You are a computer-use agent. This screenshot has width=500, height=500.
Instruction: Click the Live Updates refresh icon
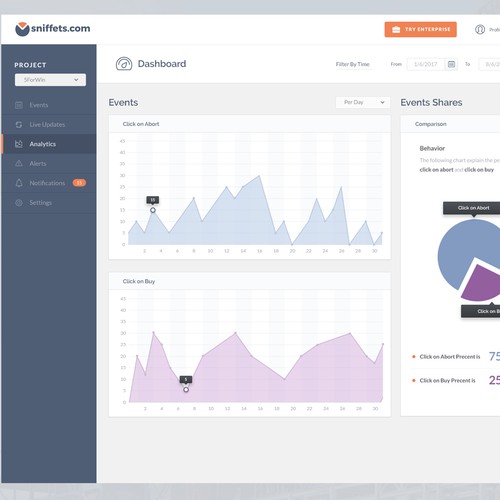coord(19,125)
